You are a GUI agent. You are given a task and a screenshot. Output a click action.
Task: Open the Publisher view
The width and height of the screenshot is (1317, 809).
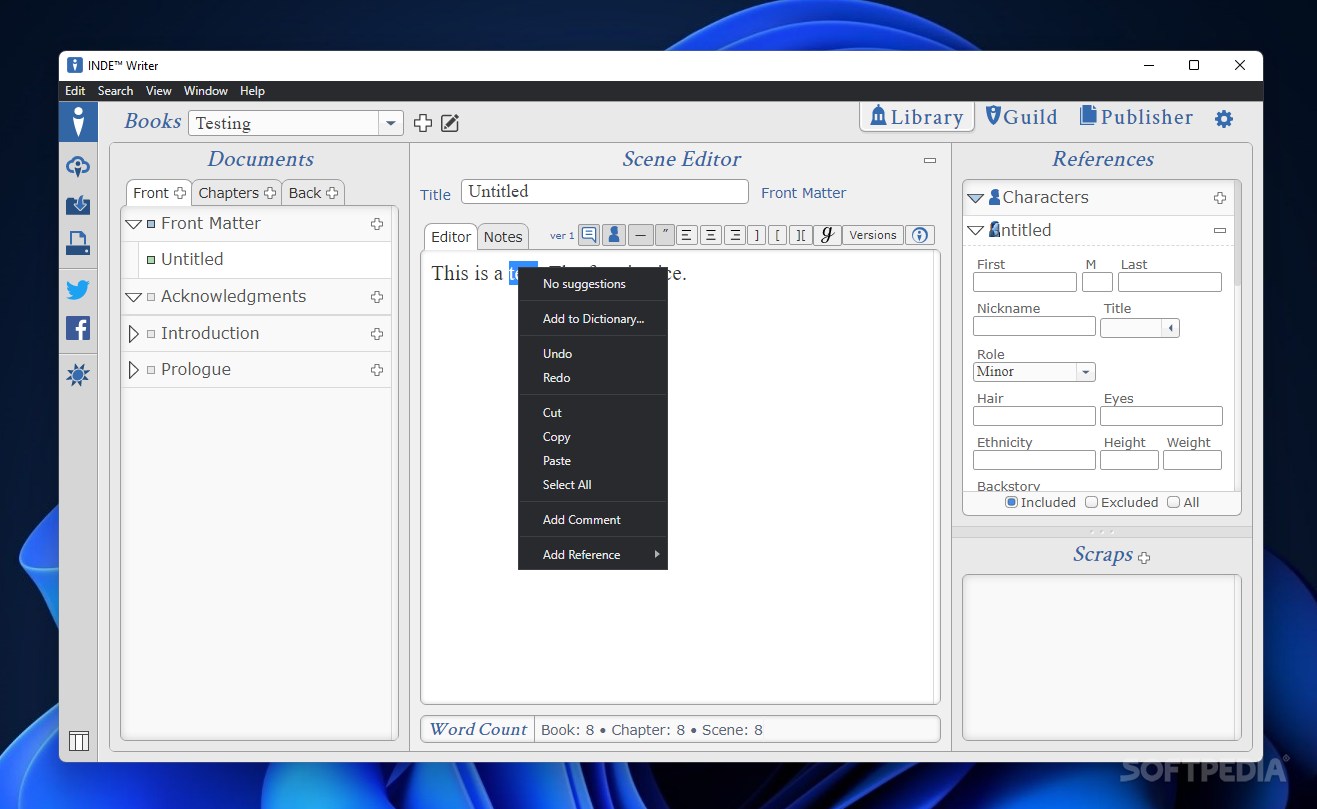click(1136, 117)
